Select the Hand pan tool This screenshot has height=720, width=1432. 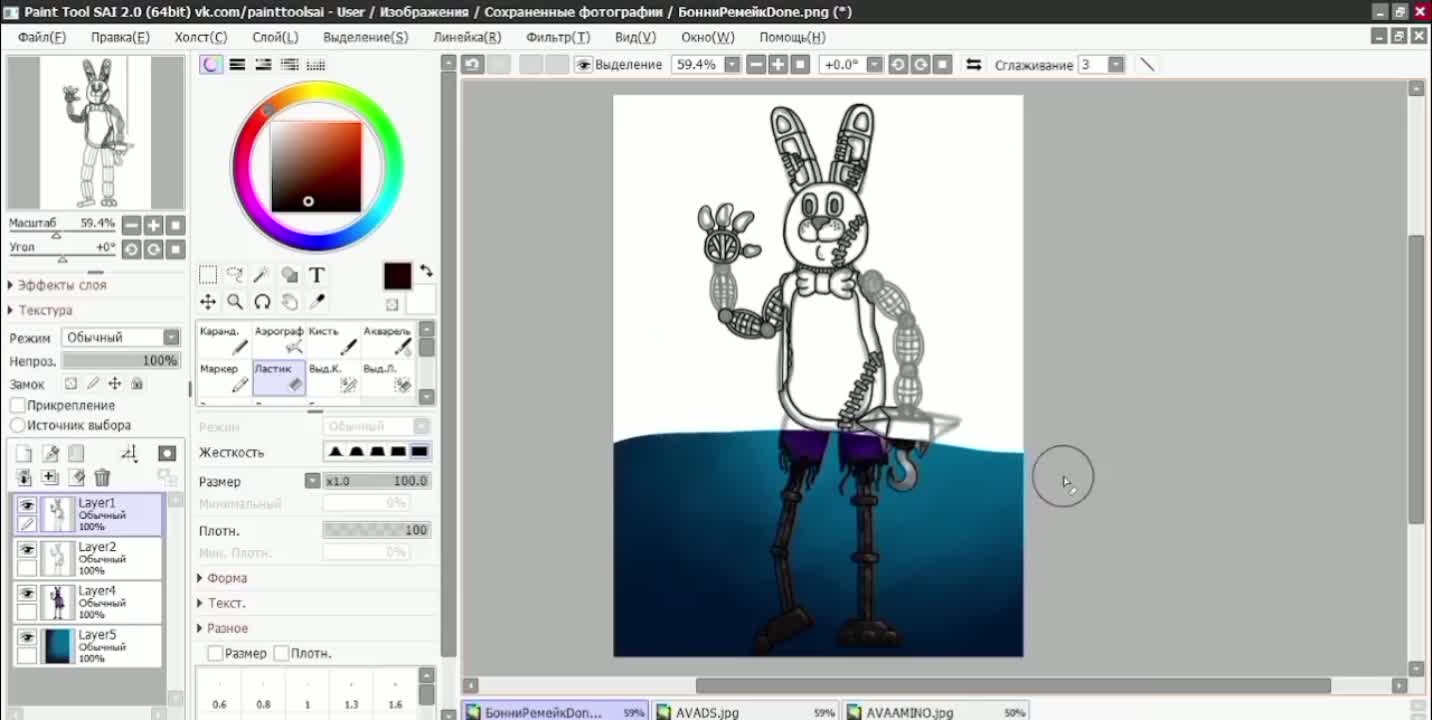pyautogui.click(x=289, y=302)
